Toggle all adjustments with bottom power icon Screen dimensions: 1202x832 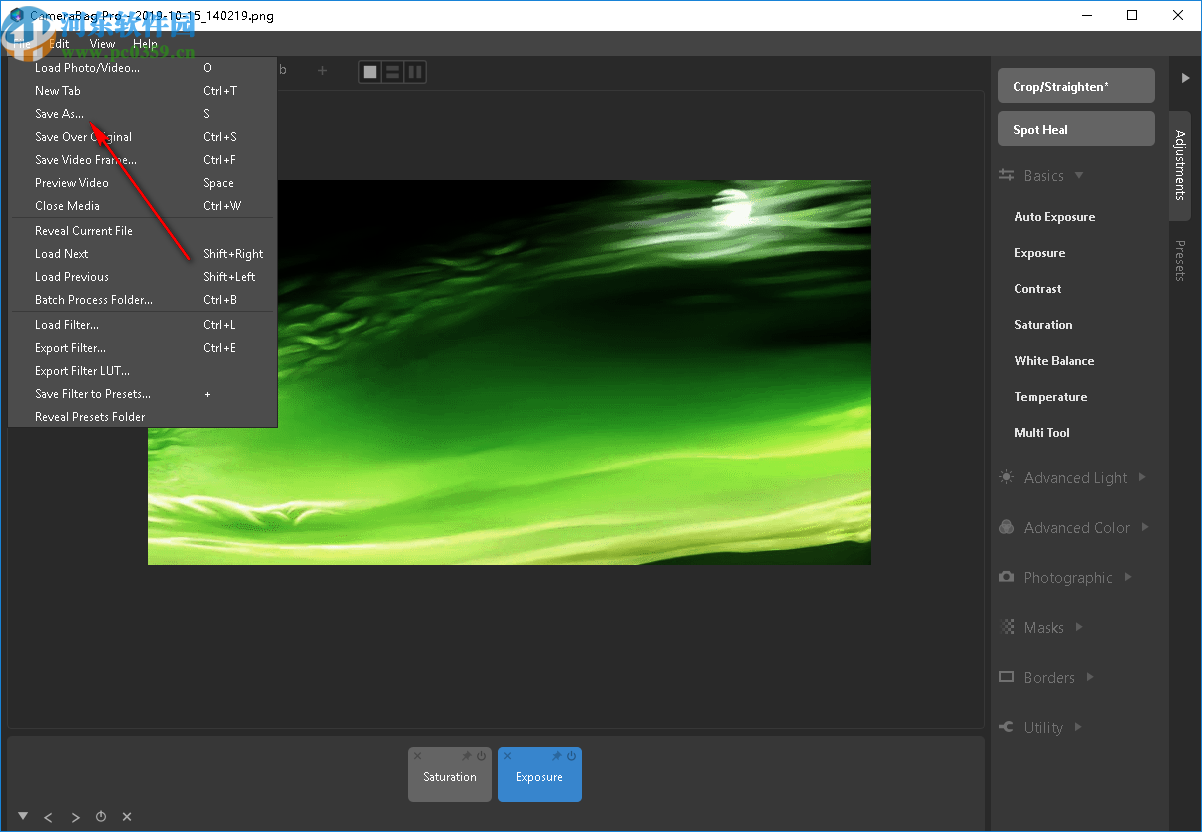[x=101, y=817]
